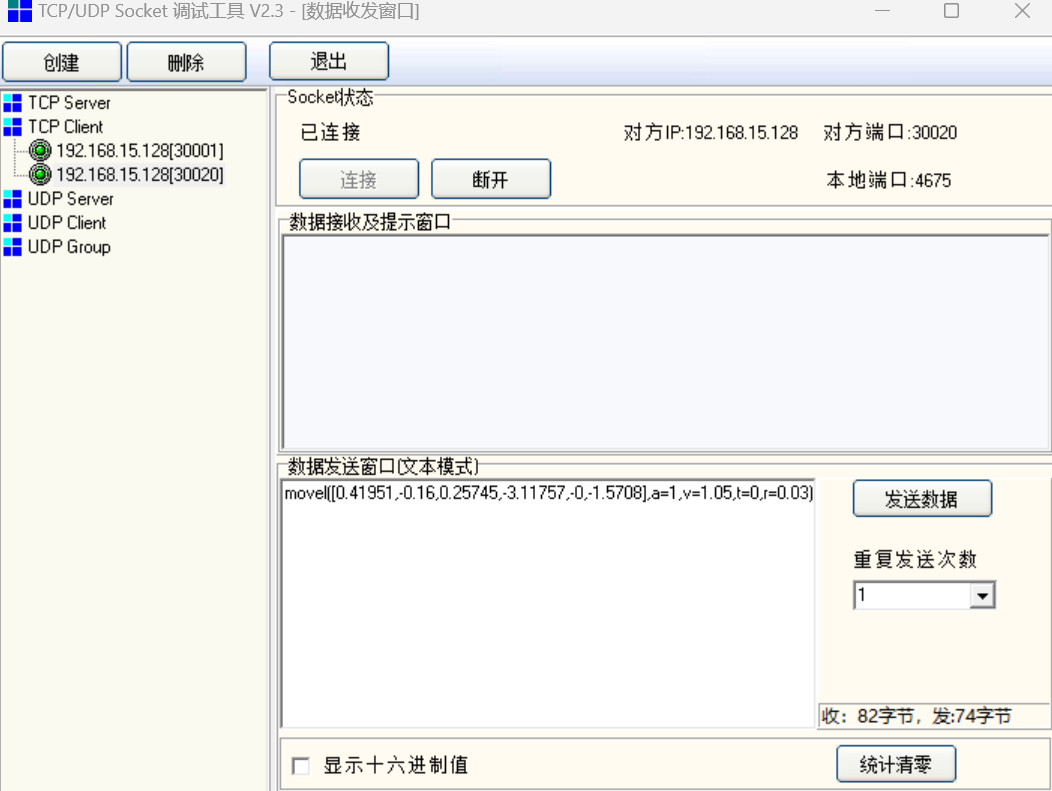Click green status icon for port 30001
Viewport: 1052px width, 791px height.
[40, 151]
